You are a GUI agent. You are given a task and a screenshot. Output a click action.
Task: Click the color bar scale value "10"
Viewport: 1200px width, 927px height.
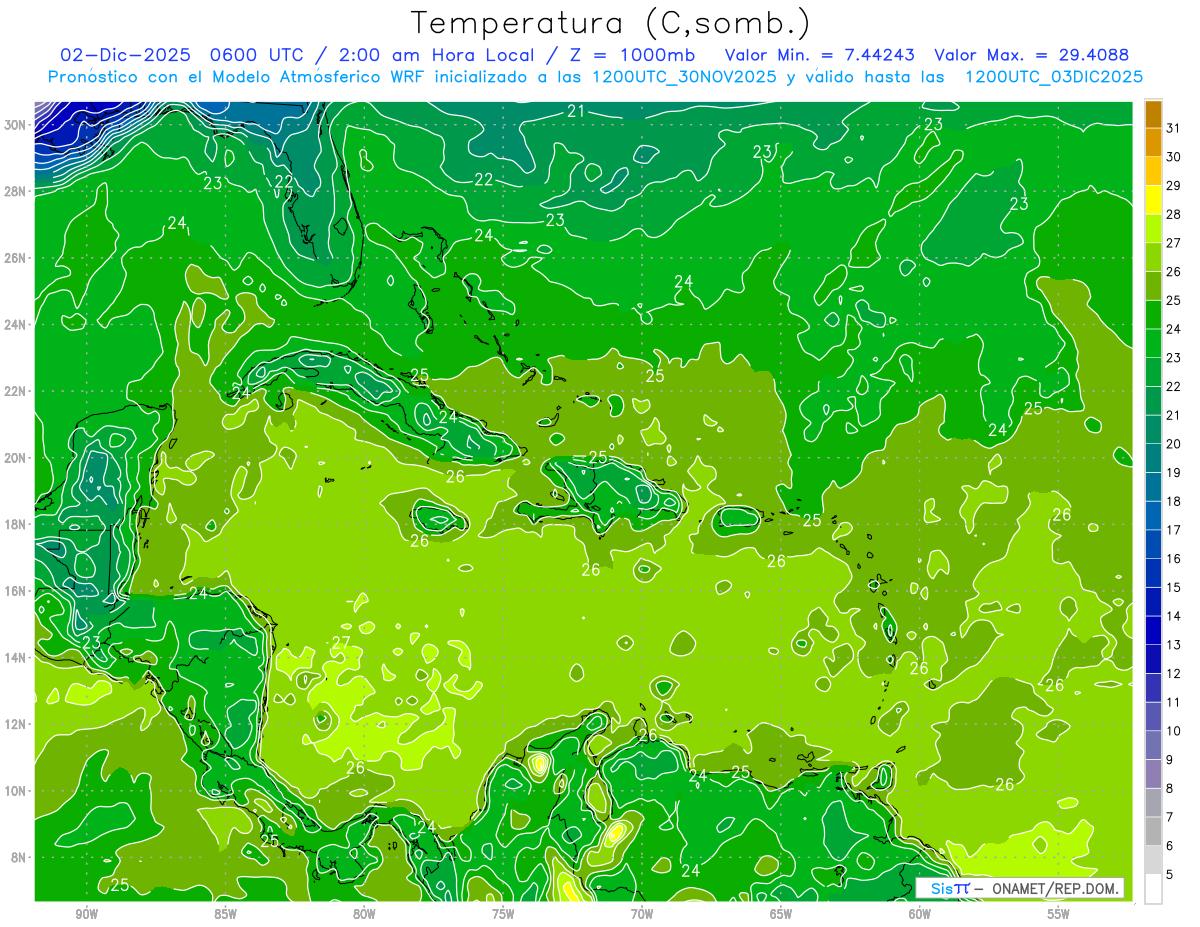(1173, 731)
